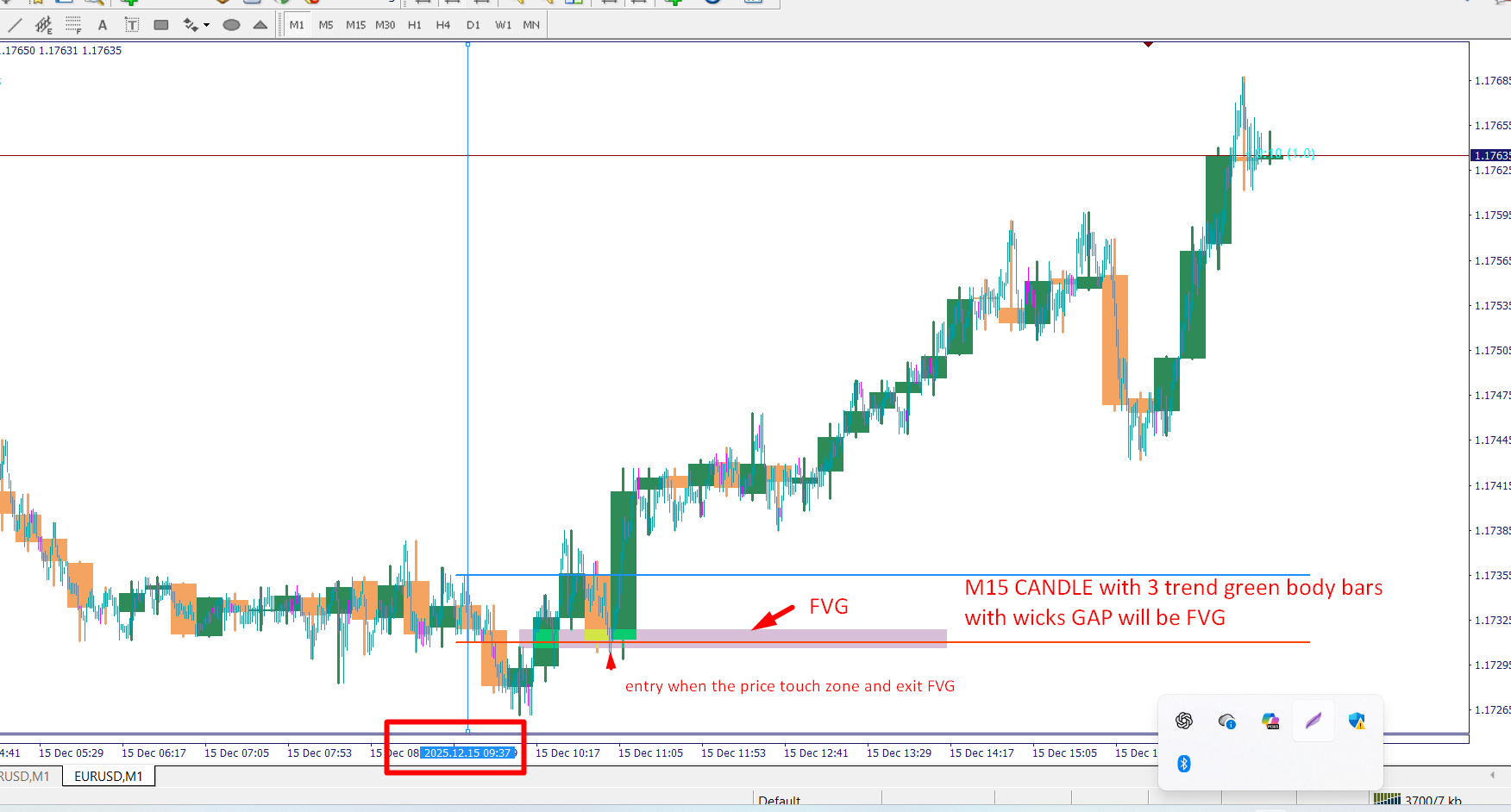Click the 15 Dec 11:53 time axis label
The image size is (1511, 812).
733,753
